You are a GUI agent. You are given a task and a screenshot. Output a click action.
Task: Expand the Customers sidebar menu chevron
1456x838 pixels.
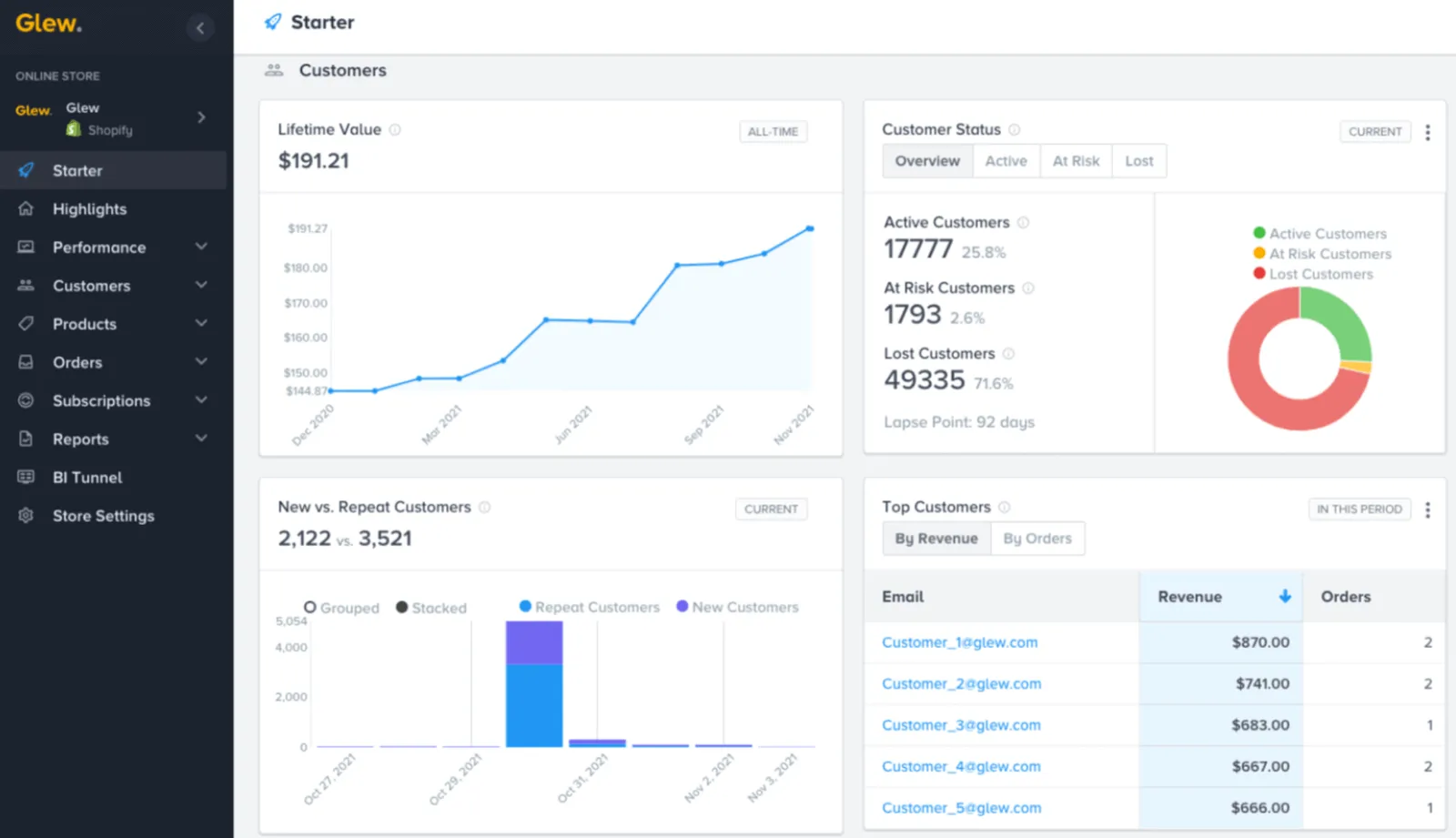pos(201,285)
